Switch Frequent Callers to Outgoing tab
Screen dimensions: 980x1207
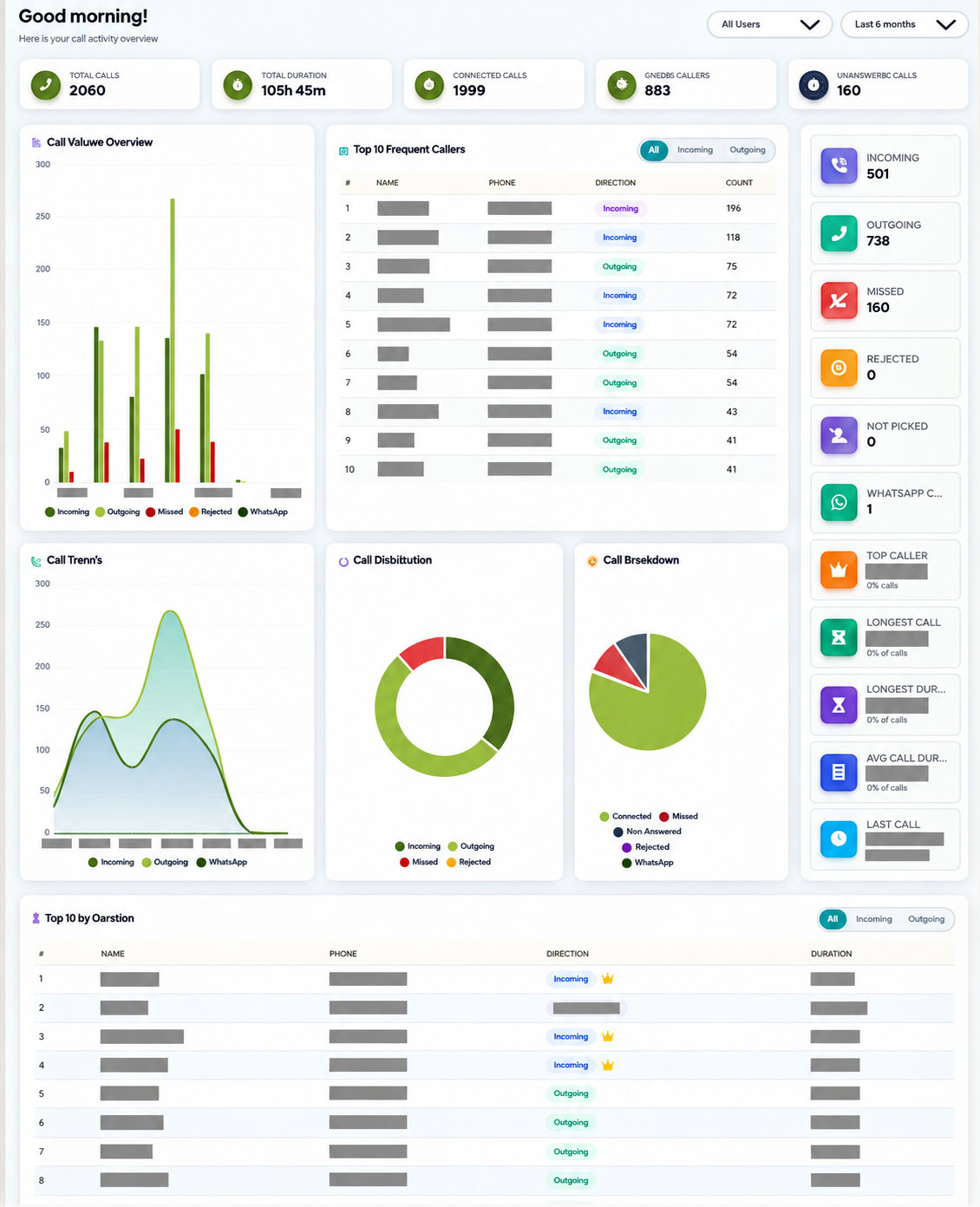[x=748, y=150]
